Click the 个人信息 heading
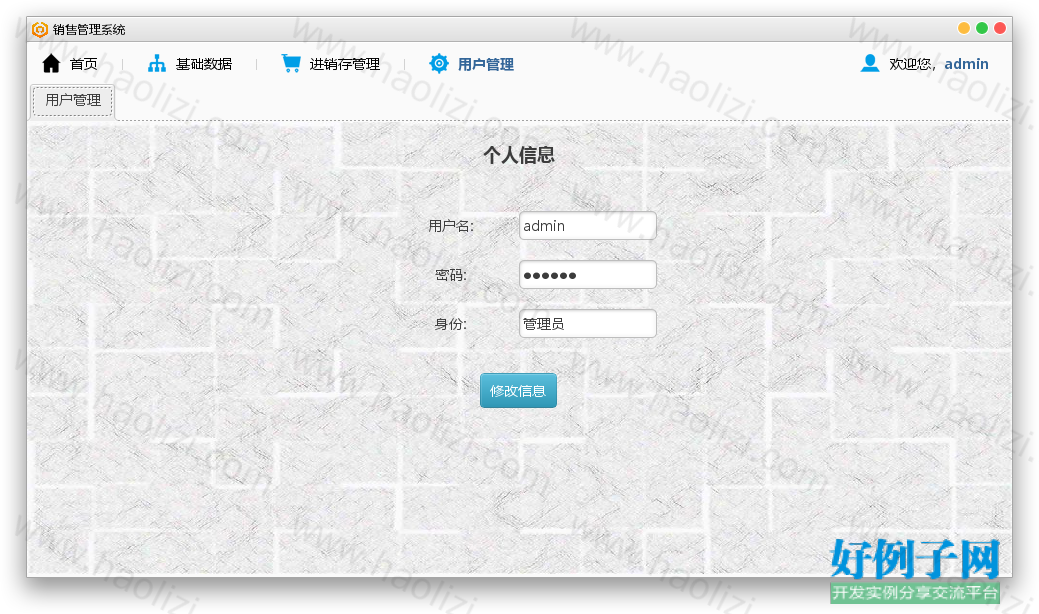 click(x=519, y=155)
